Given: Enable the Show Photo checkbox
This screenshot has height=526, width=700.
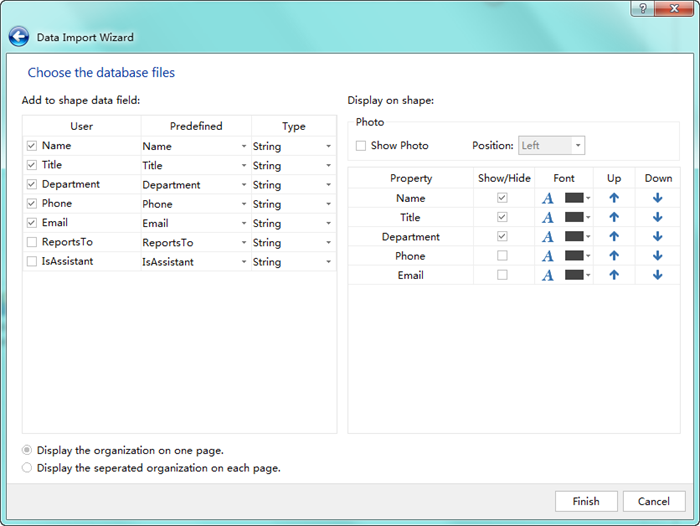Looking at the screenshot, I should pyautogui.click(x=361, y=146).
